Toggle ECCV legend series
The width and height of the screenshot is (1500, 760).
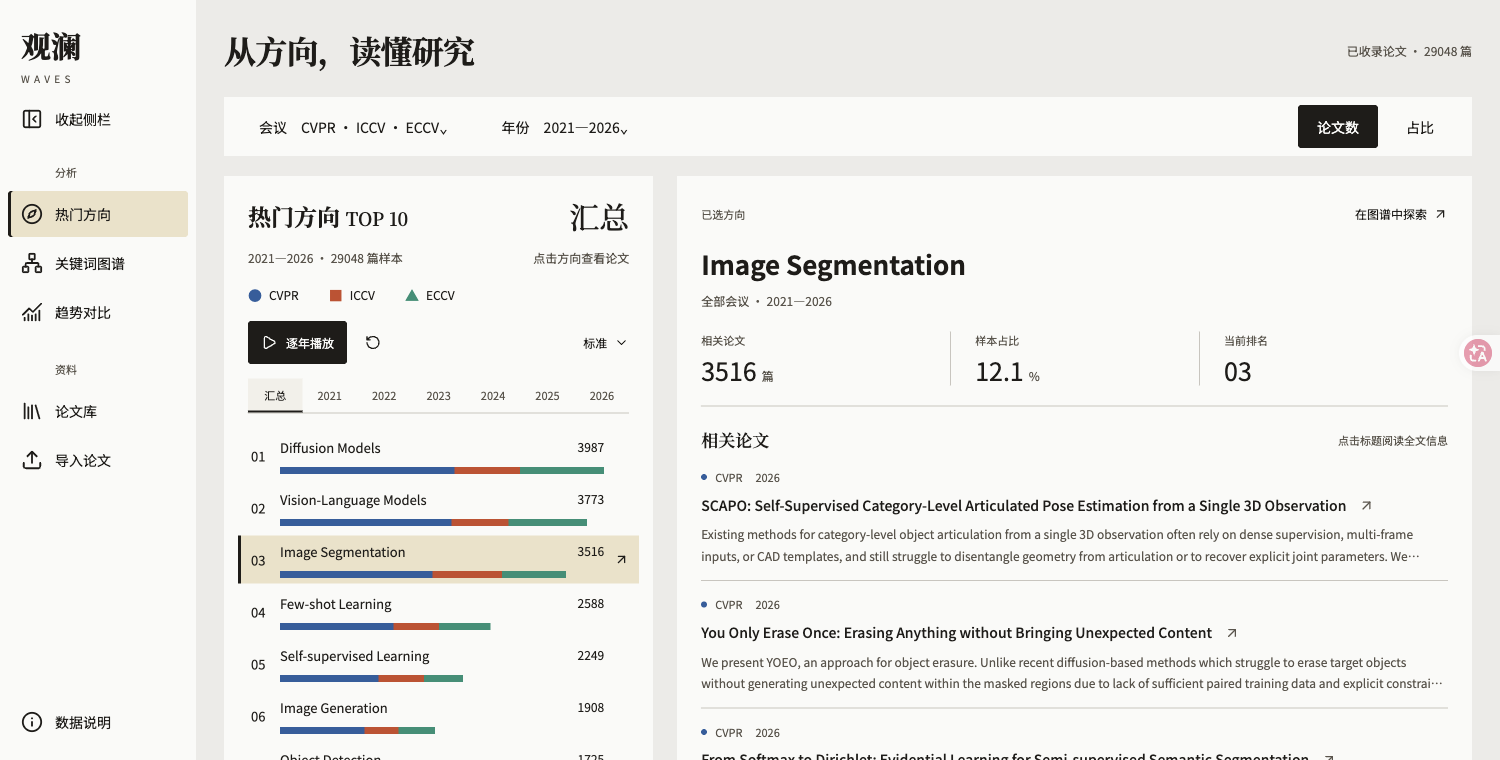[x=430, y=295]
